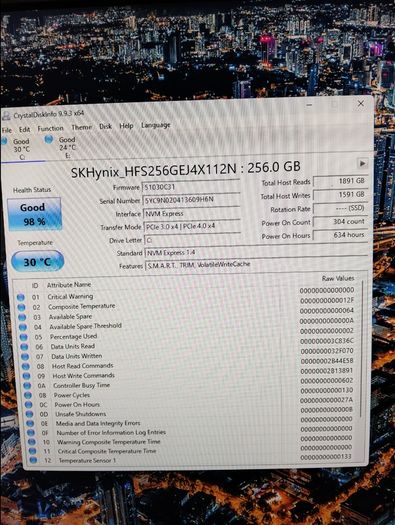
Task: Click the status circle for Unsafe Shutdowns
Action: coord(29,414)
